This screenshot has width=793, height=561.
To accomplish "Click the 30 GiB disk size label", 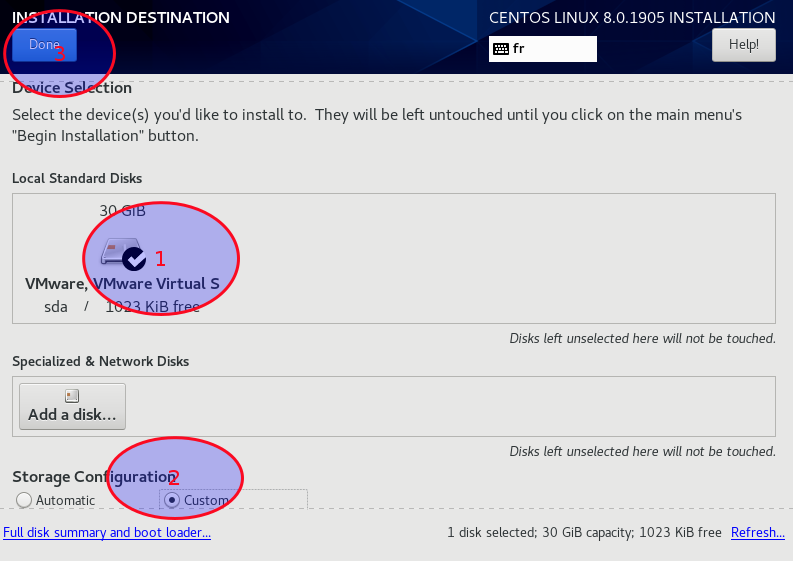I will [122, 210].
